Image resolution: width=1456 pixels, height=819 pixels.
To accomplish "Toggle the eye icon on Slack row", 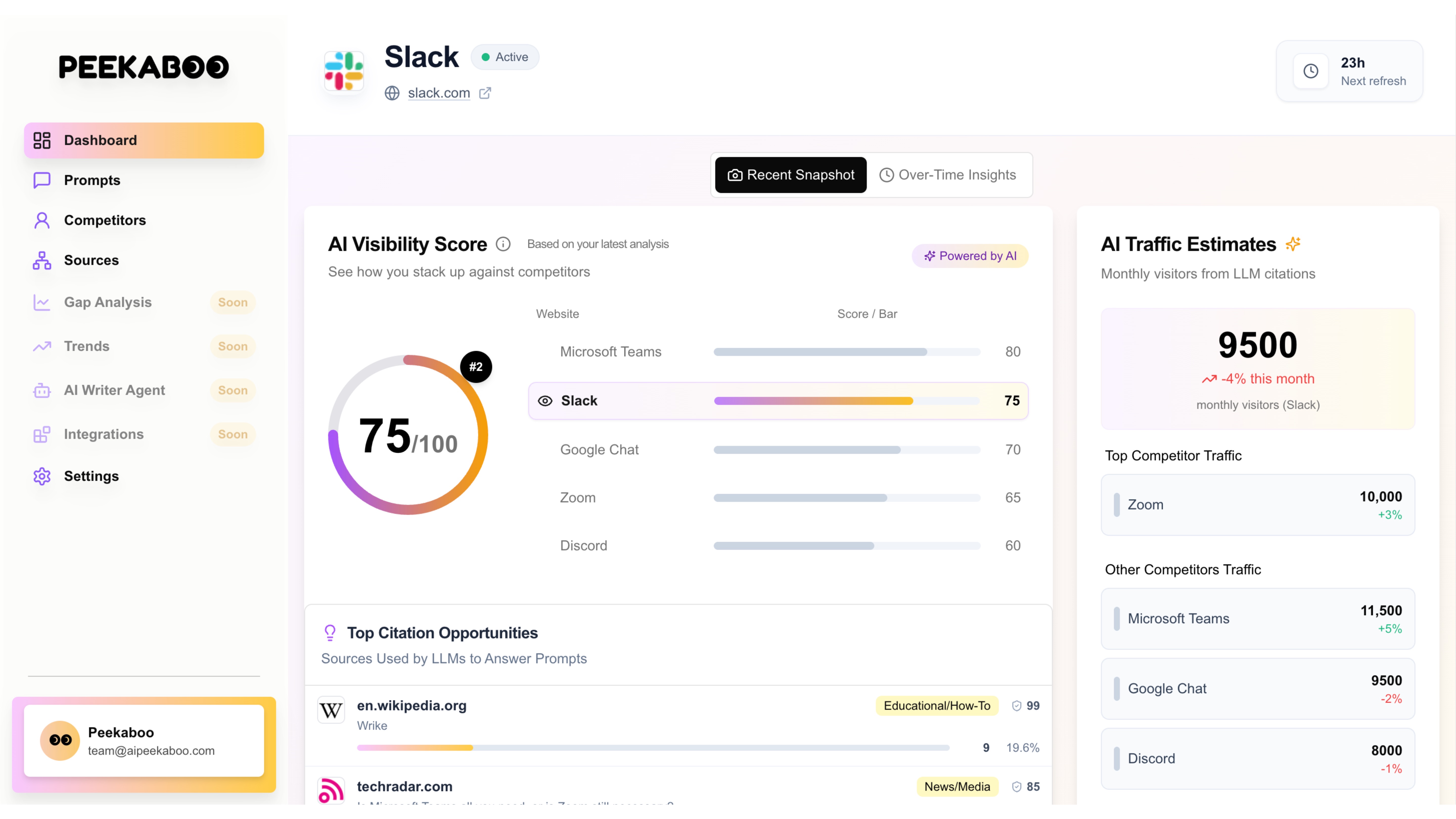I will coord(545,401).
